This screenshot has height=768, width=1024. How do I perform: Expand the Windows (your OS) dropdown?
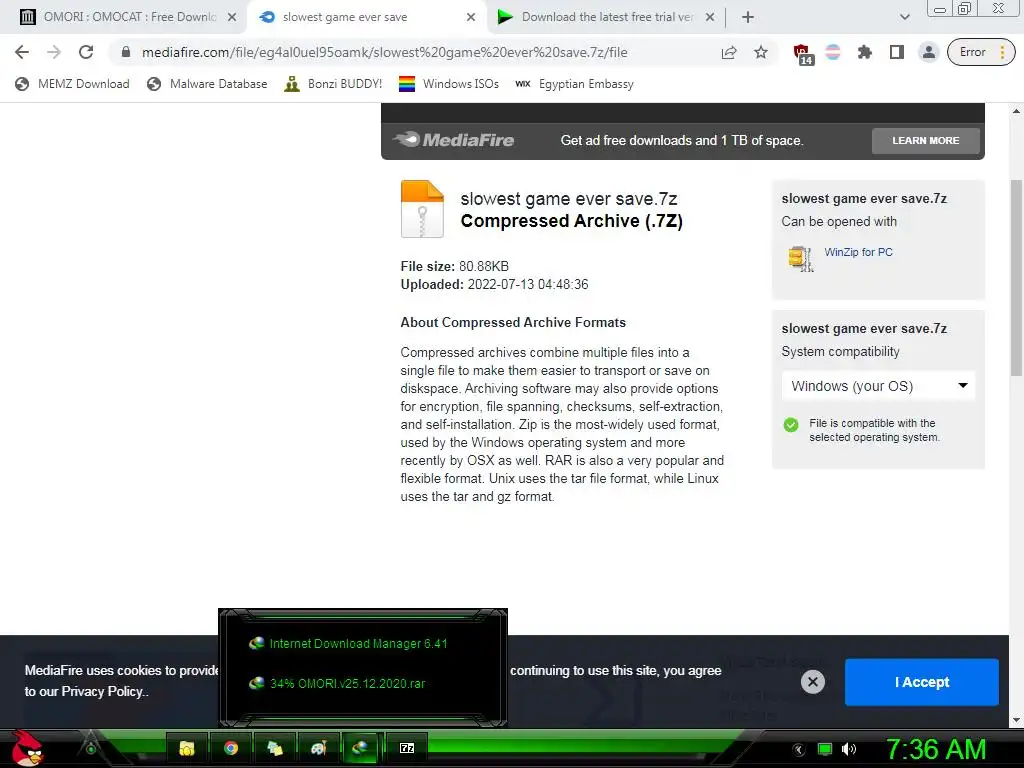[x=878, y=386]
